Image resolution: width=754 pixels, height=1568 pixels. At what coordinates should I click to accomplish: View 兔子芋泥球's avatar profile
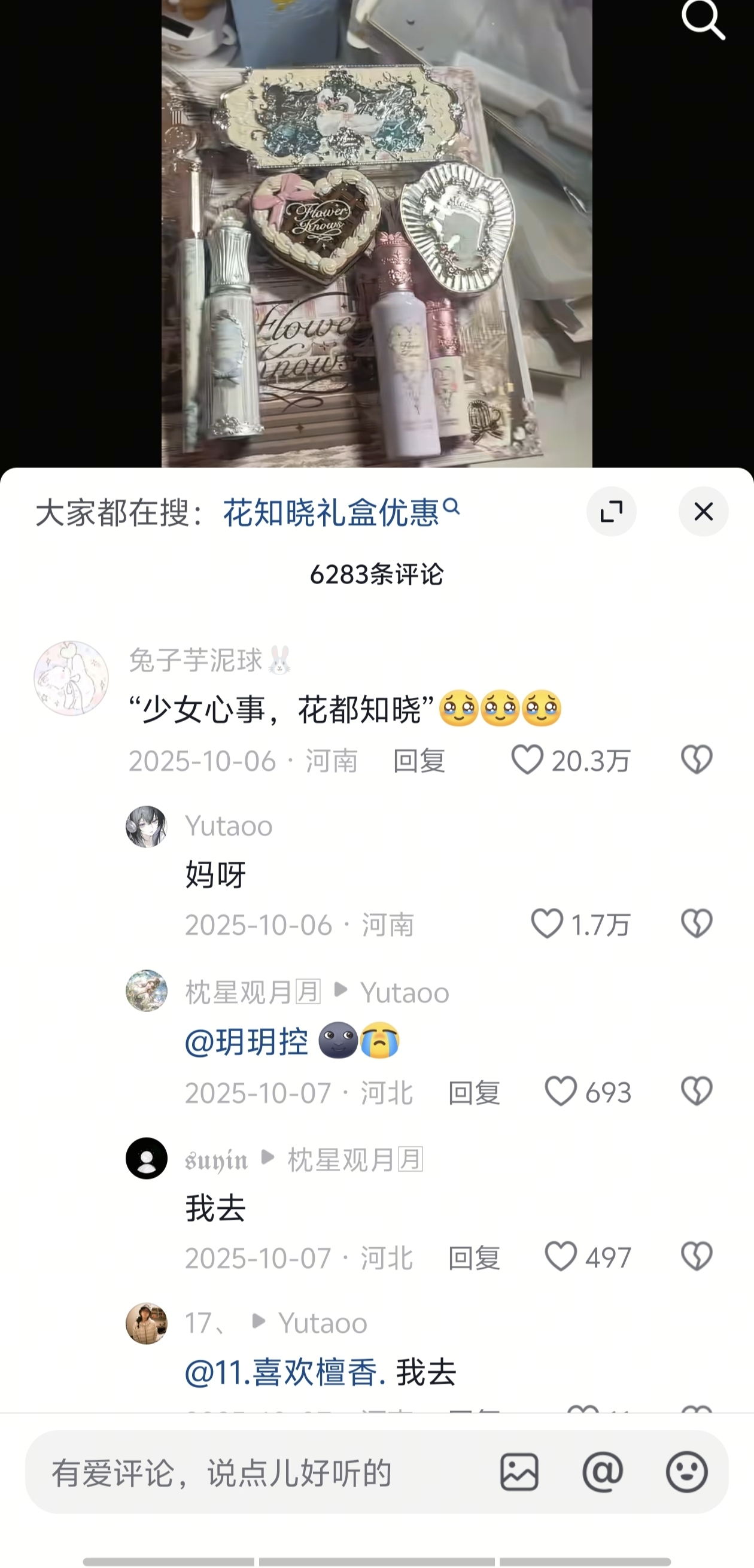tap(71, 677)
